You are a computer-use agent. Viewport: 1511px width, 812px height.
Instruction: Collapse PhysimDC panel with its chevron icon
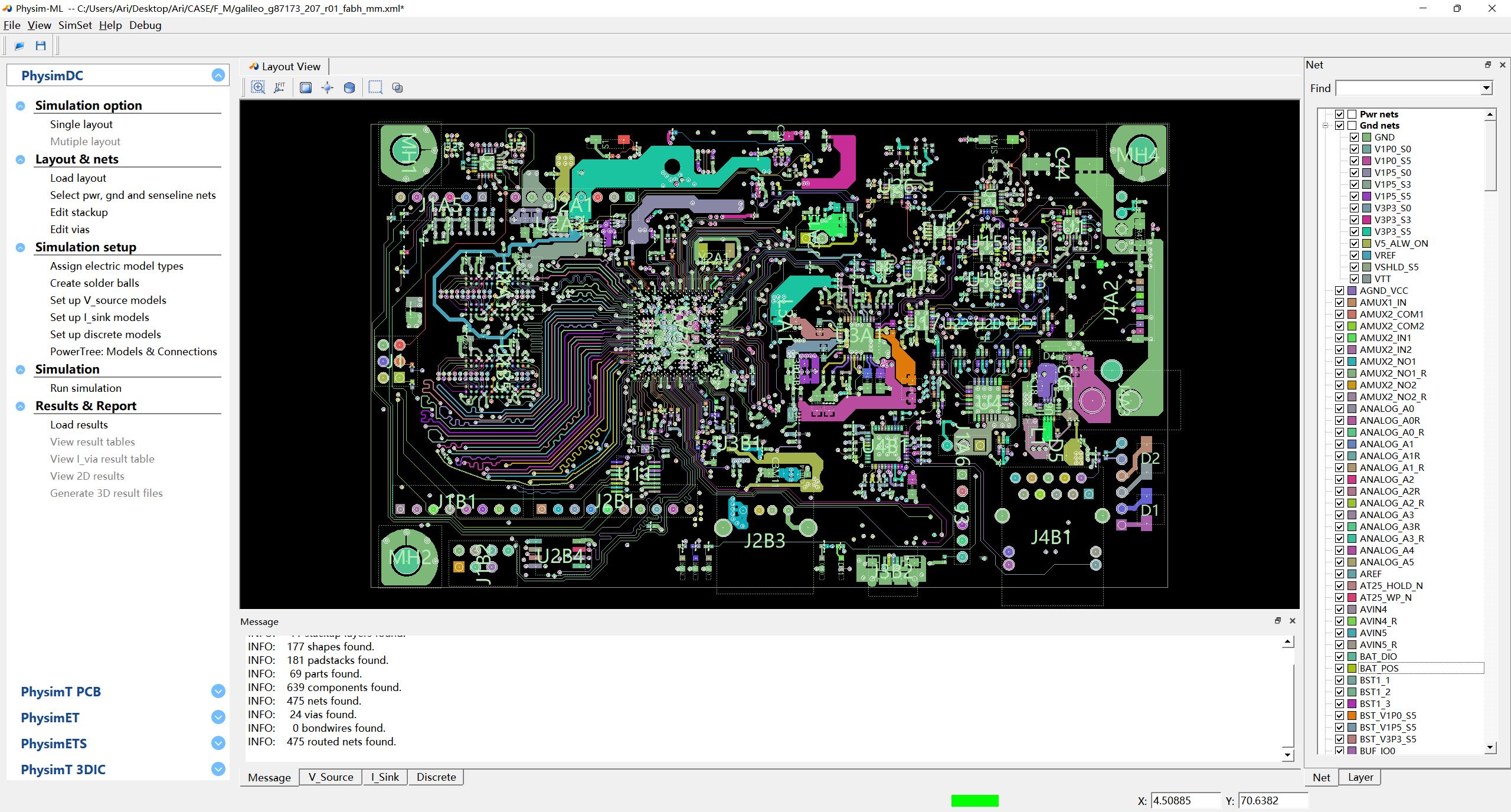click(x=218, y=76)
